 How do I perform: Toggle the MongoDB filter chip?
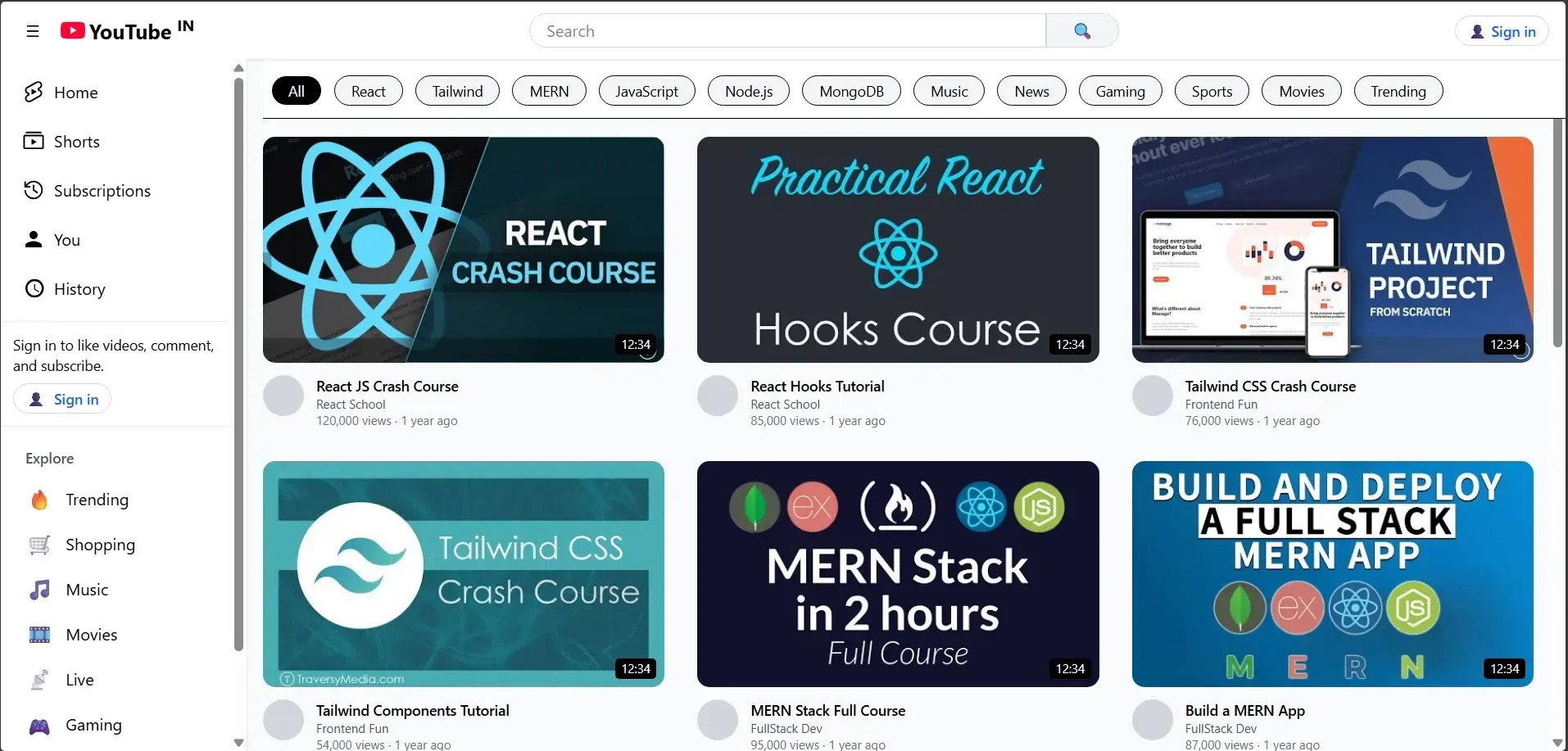tap(850, 90)
